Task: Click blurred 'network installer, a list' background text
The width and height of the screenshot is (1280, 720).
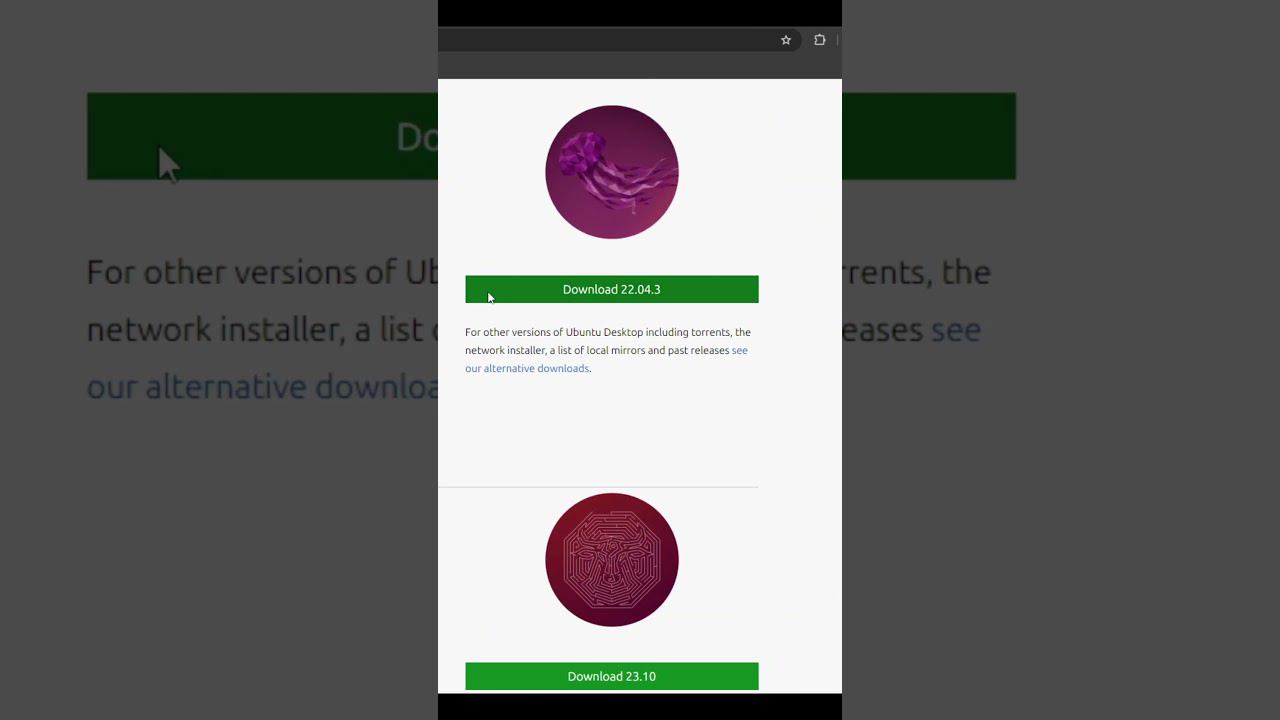Action: (262, 329)
